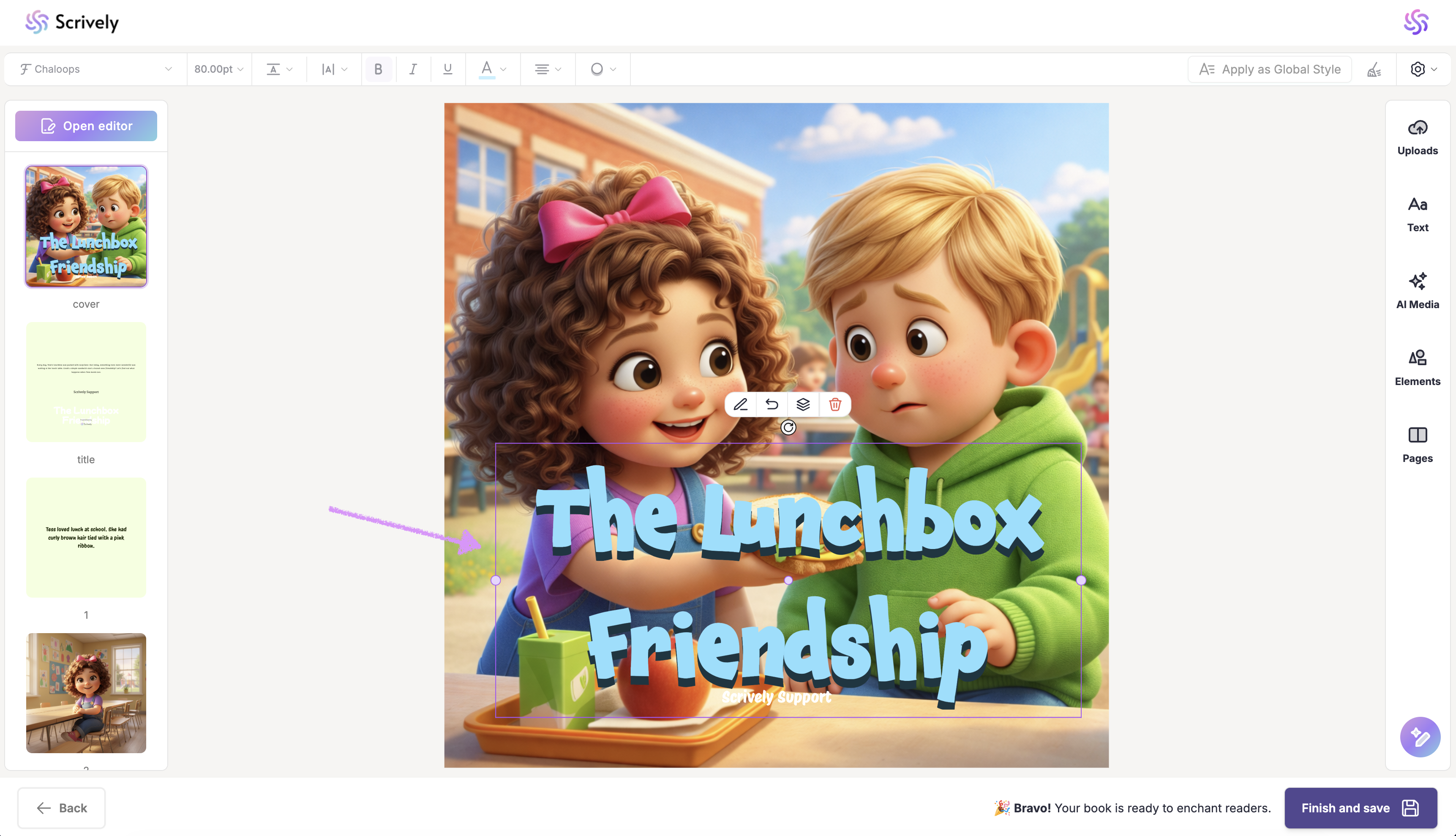Expand the text alignment dropdown

(x=547, y=69)
